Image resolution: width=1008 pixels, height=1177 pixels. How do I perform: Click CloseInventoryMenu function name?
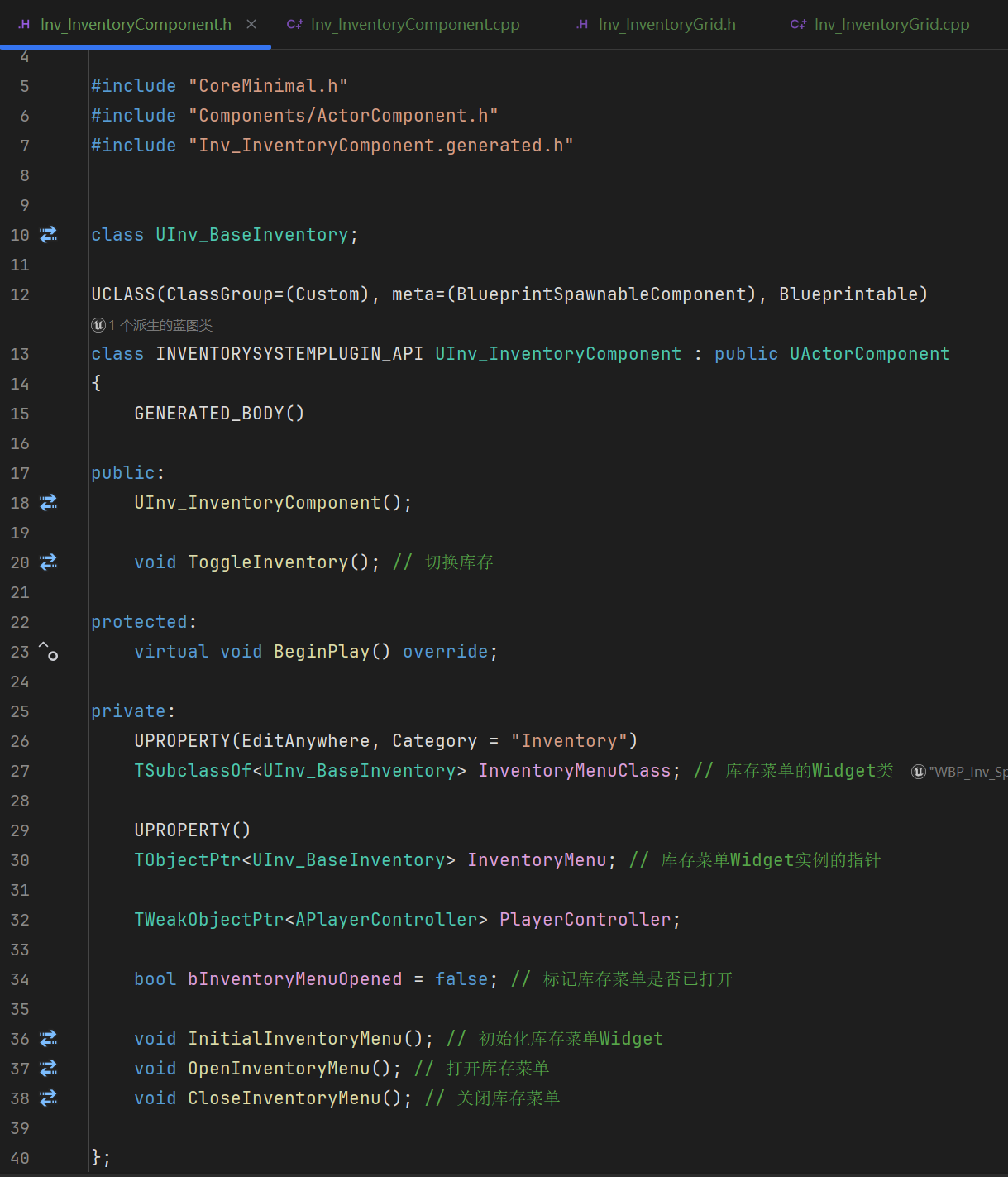click(284, 1098)
